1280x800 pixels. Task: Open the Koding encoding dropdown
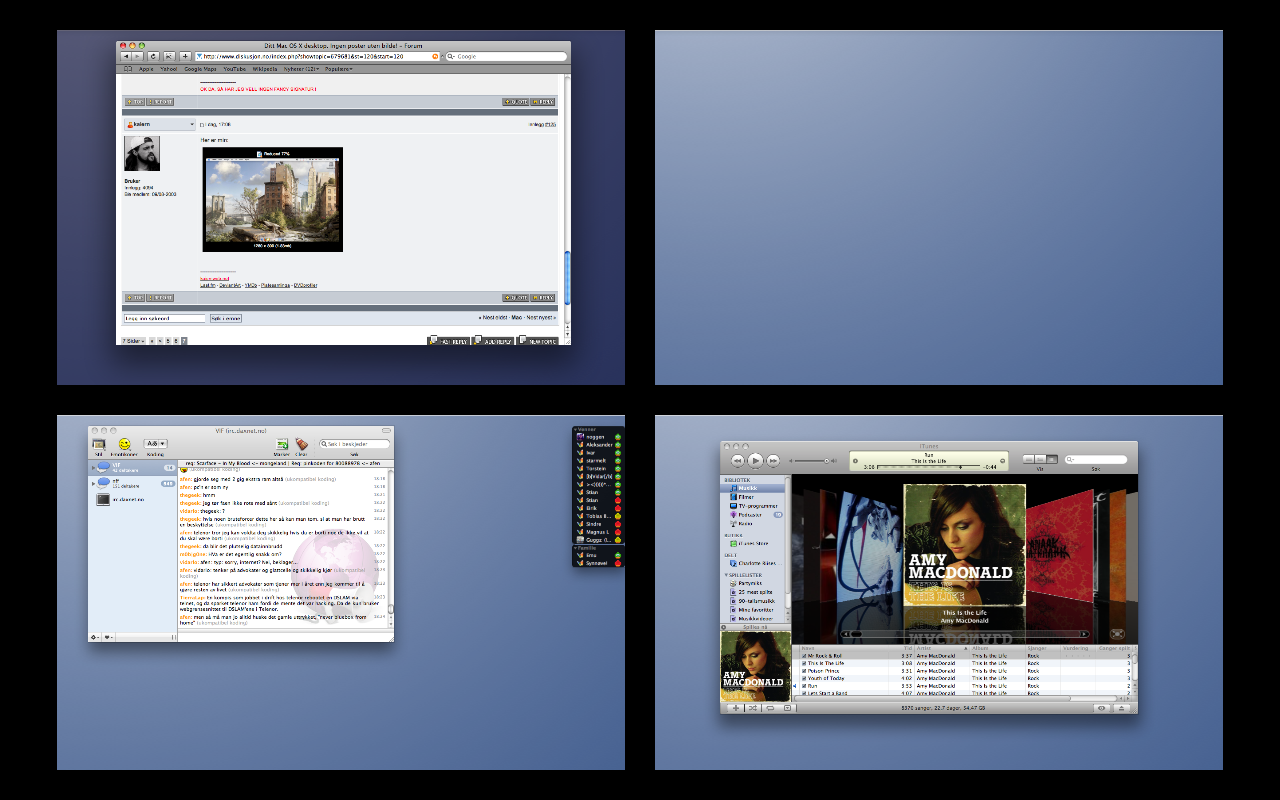(155, 443)
